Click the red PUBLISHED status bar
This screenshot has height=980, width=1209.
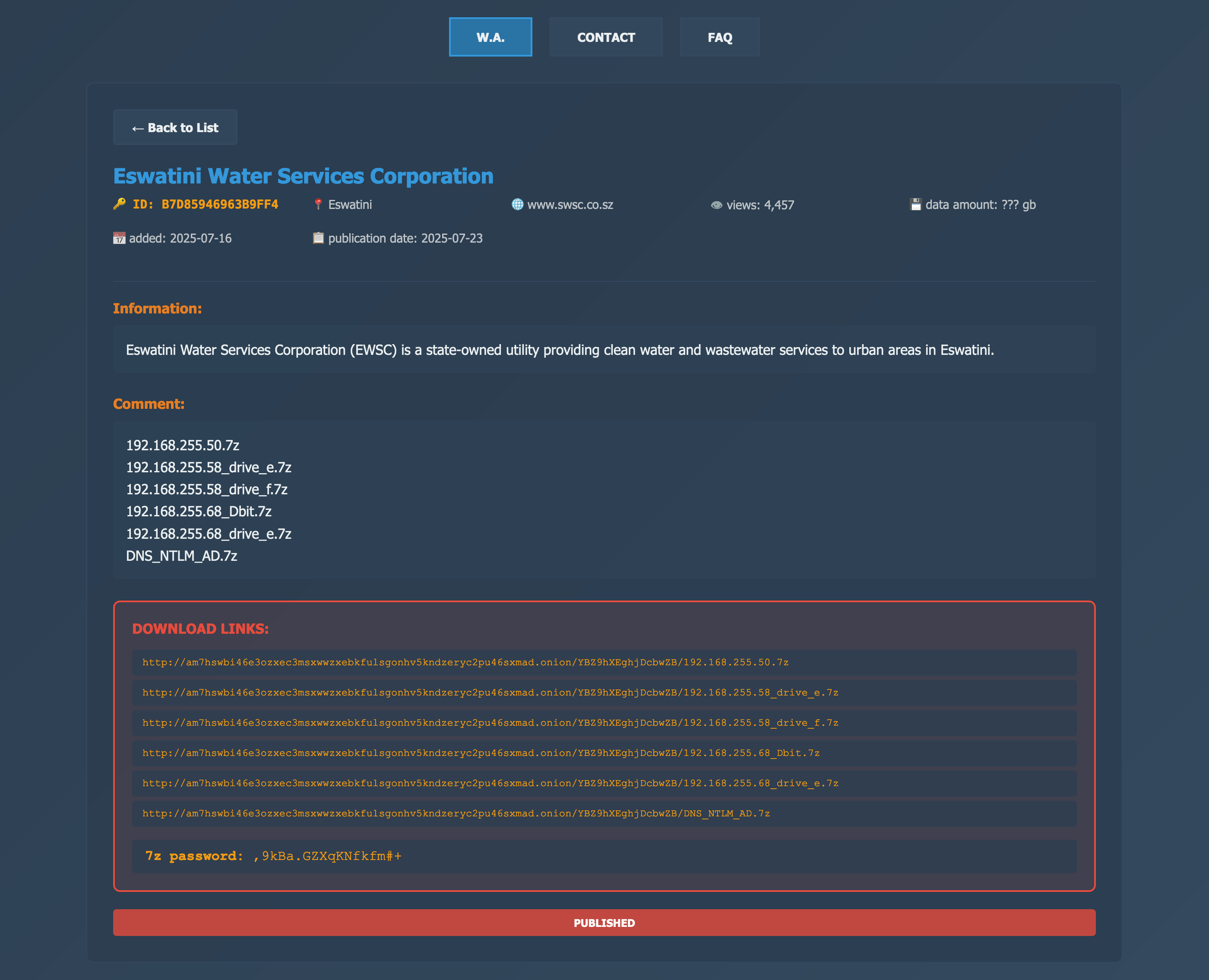tap(604, 923)
